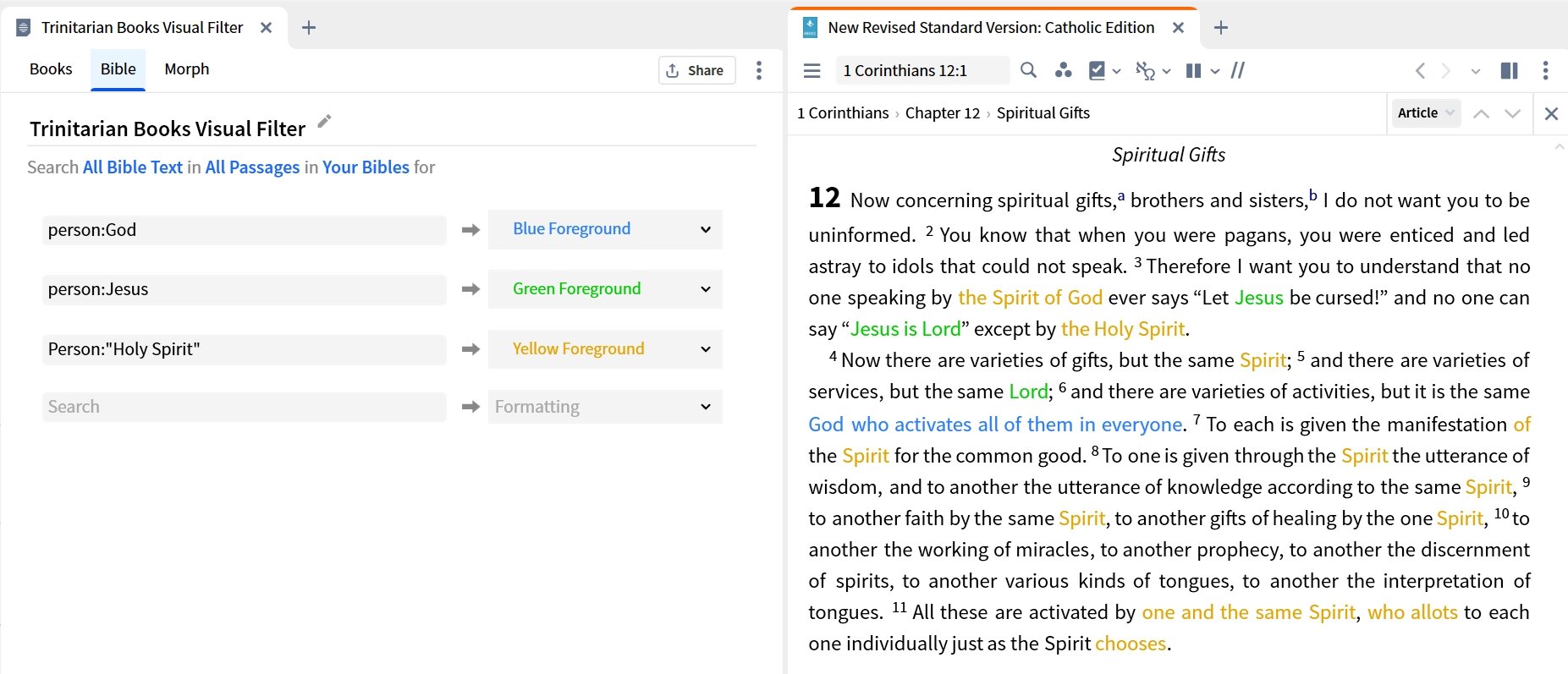
Task: Click the Trinitarian filter document tab icon
Action: pyautogui.click(x=24, y=28)
